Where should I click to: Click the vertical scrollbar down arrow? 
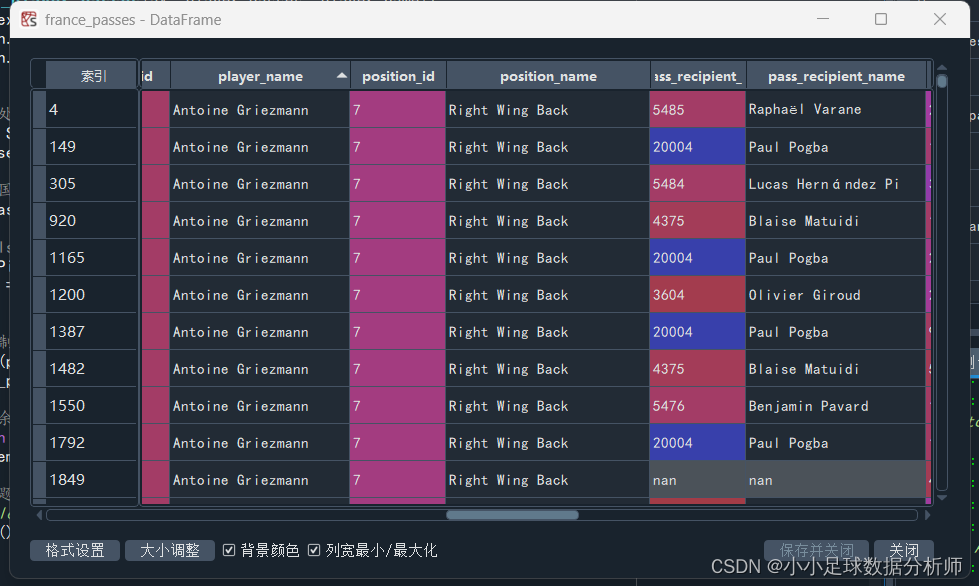(x=942, y=498)
